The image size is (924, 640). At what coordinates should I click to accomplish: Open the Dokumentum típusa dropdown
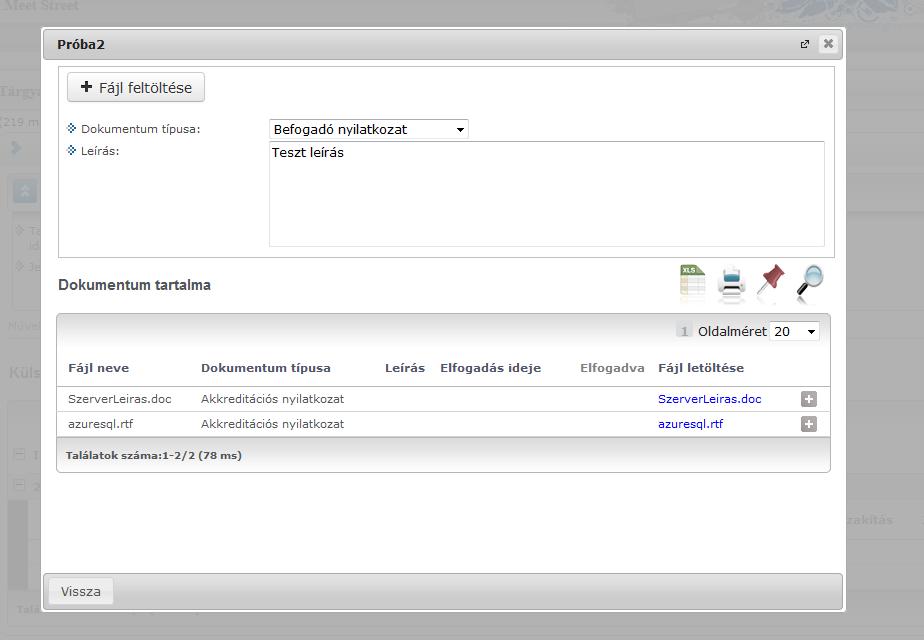[x=368, y=129]
